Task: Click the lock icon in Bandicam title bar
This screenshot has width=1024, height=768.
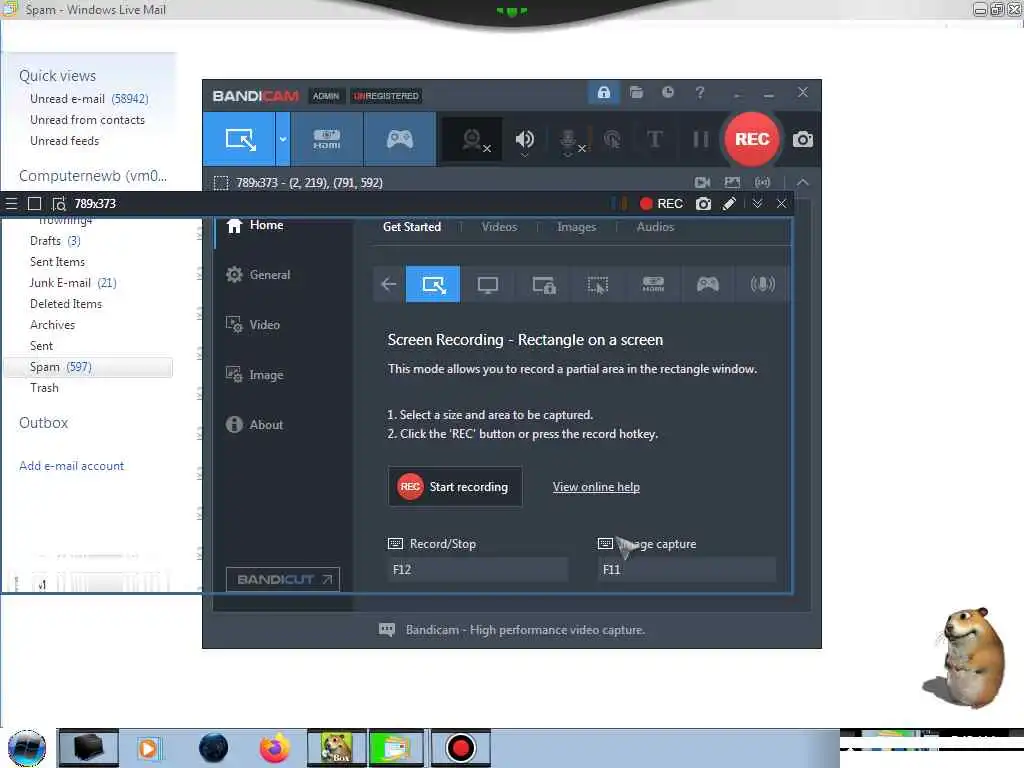Action: click(x=603, y=93)
